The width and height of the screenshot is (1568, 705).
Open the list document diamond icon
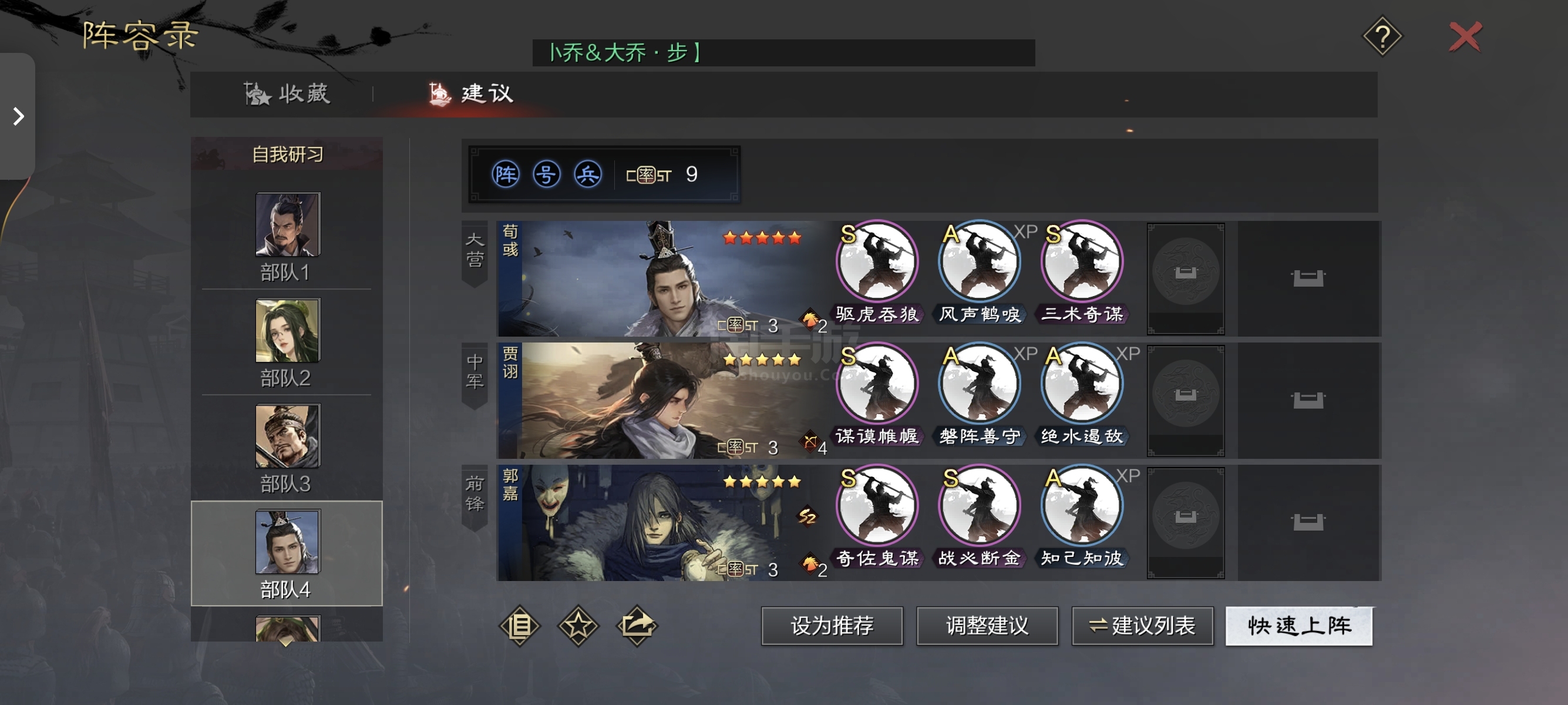click(519, 625)
